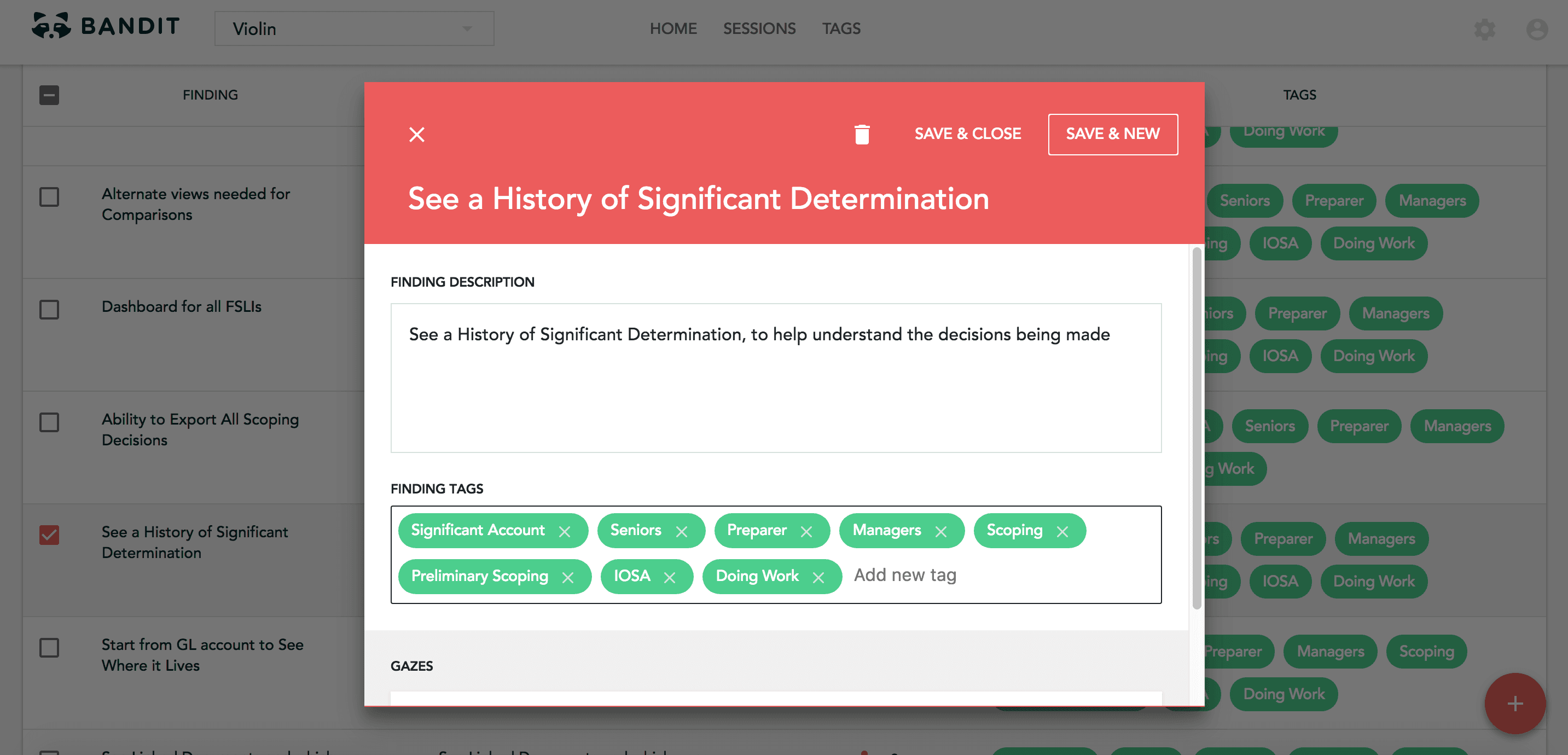Remove the Preparer tag from finding tags
Image resolution: width=1568 pixels, height=755 pixels.
point(806,532)
